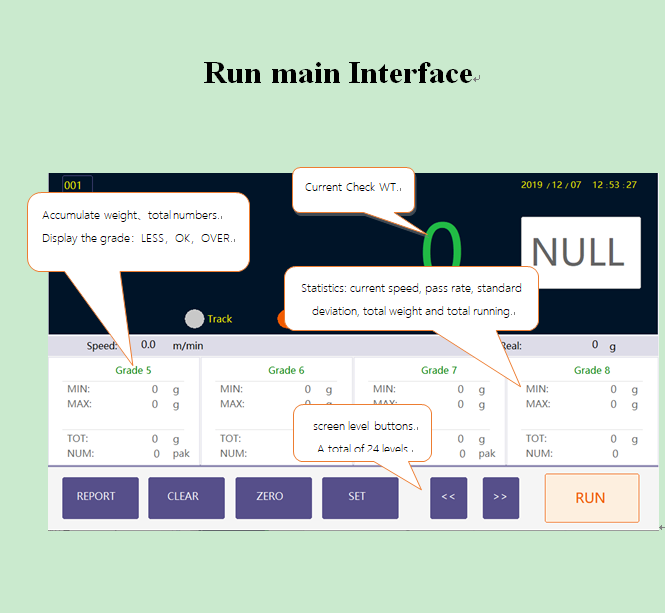Toggle the grey Track indicator
The height and width of the screenshot is (613, 665).
pyautogui.click(x=194, y=319)
